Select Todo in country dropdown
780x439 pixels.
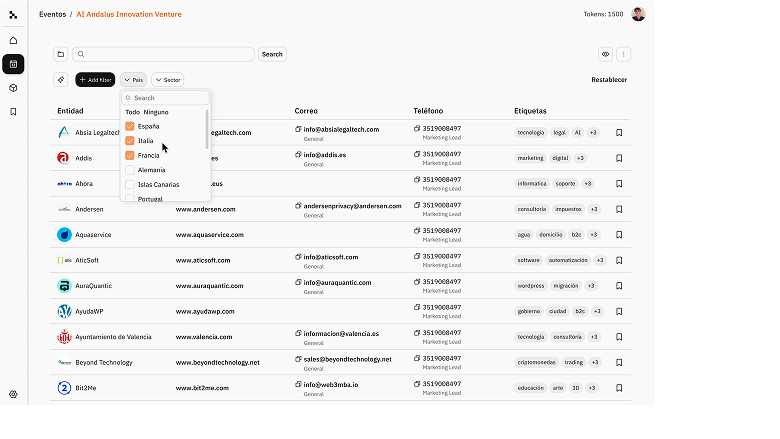(x=132, y=112)
